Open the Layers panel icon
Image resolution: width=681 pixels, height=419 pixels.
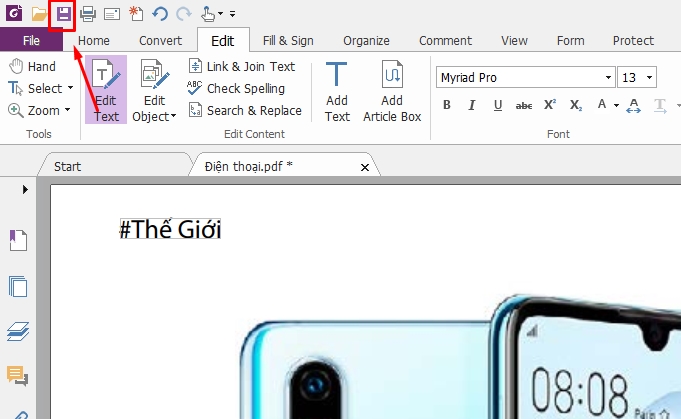point(18,332)
